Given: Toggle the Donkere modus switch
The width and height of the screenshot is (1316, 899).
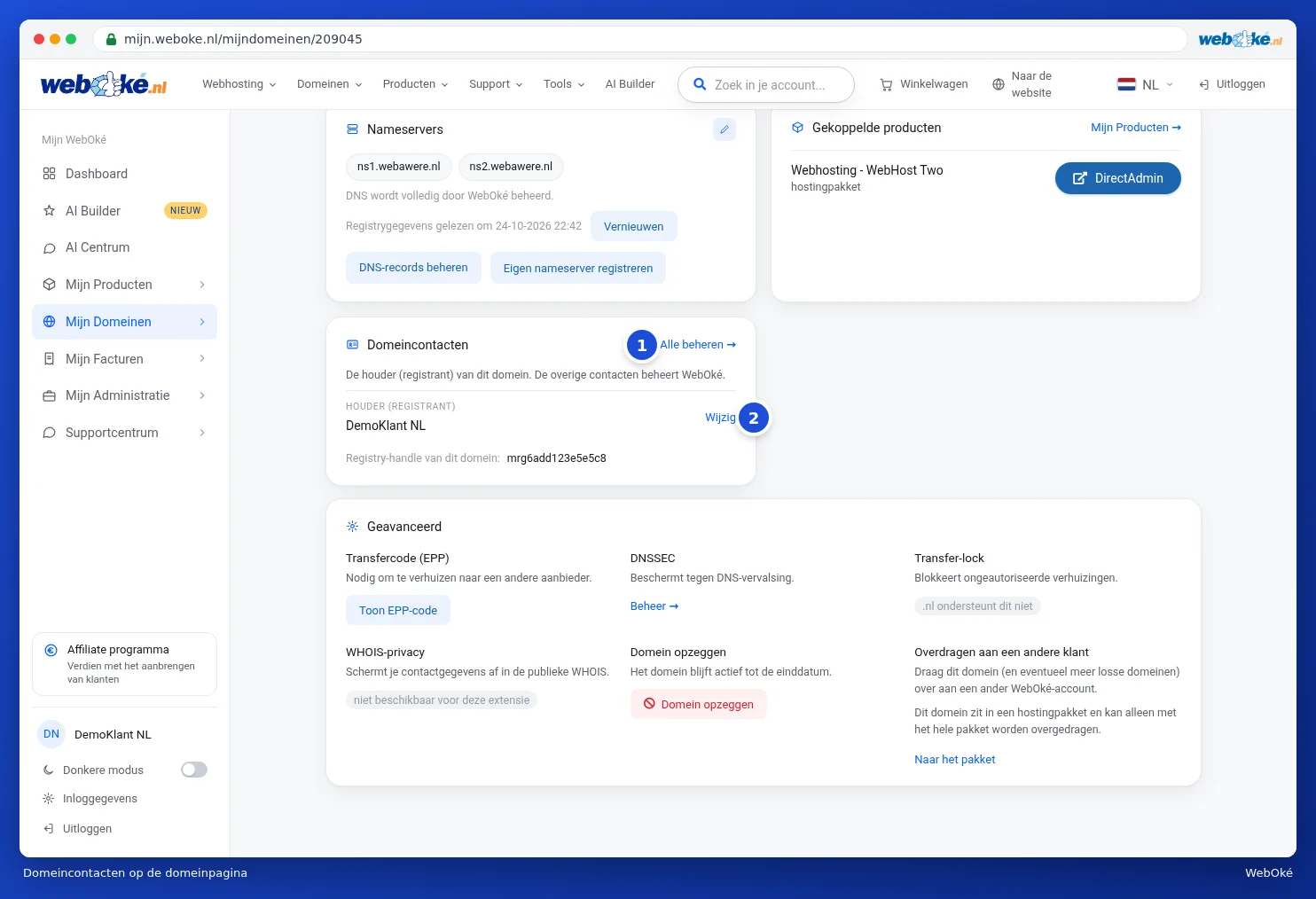Looking at the screenshot, I should tap(194, 770).
